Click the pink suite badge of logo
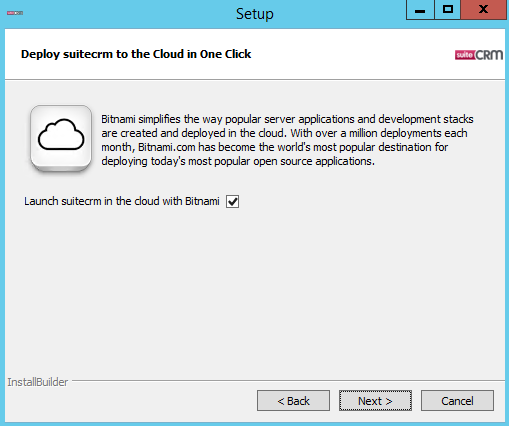Viewport: 509px width, 426px height. tap(464, 55)
